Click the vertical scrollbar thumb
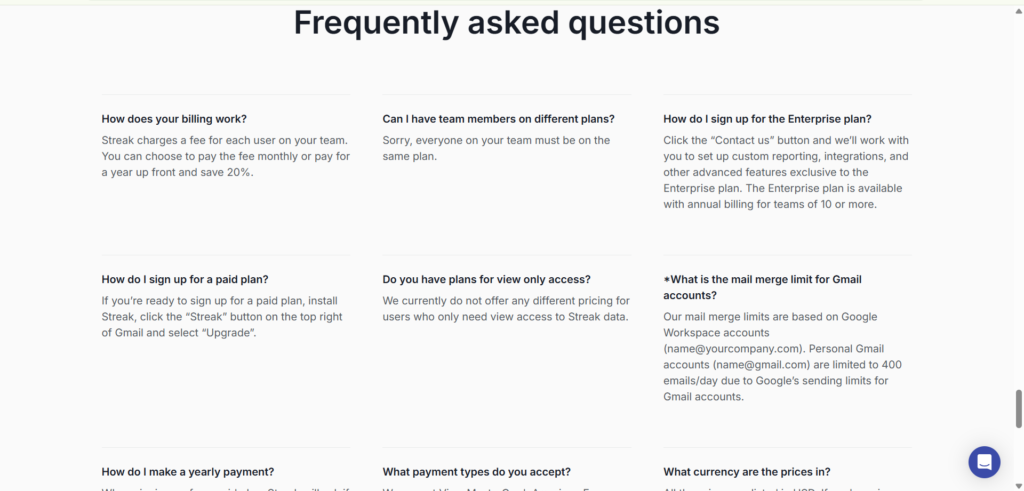 1018,409
